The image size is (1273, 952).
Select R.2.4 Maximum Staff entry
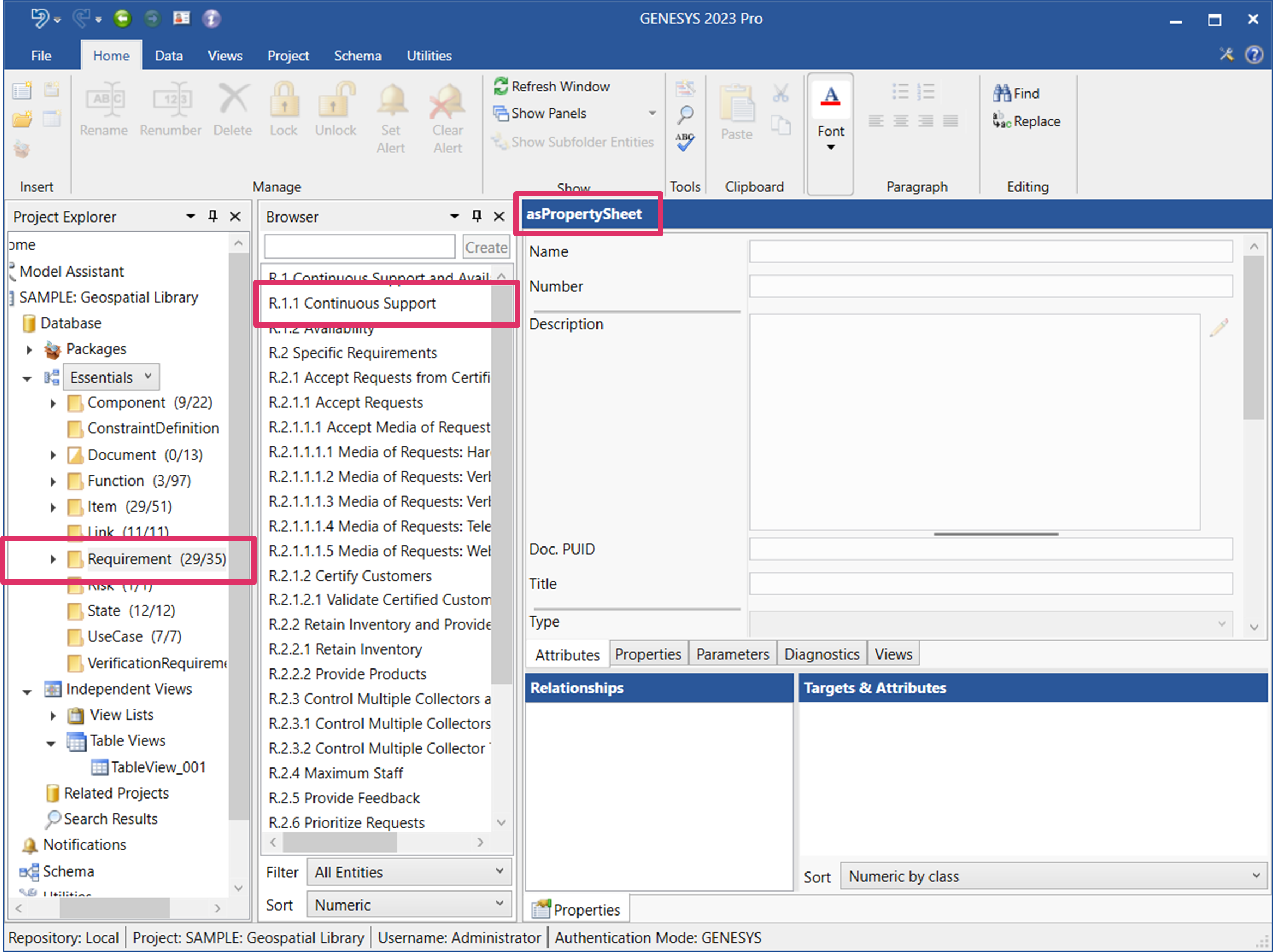tap(335, 773)
